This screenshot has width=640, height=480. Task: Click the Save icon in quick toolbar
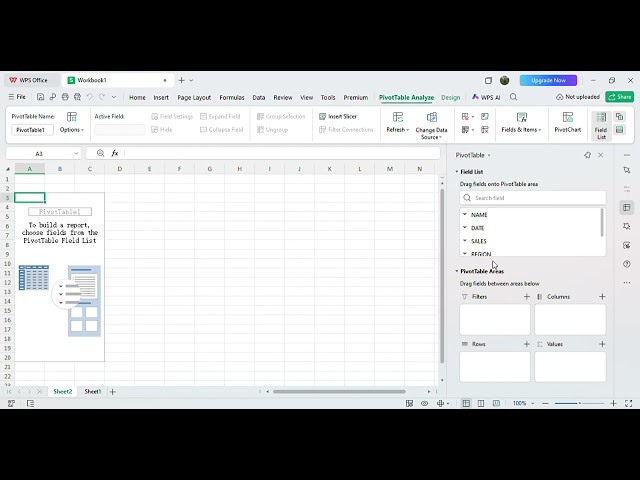(40, 97)
